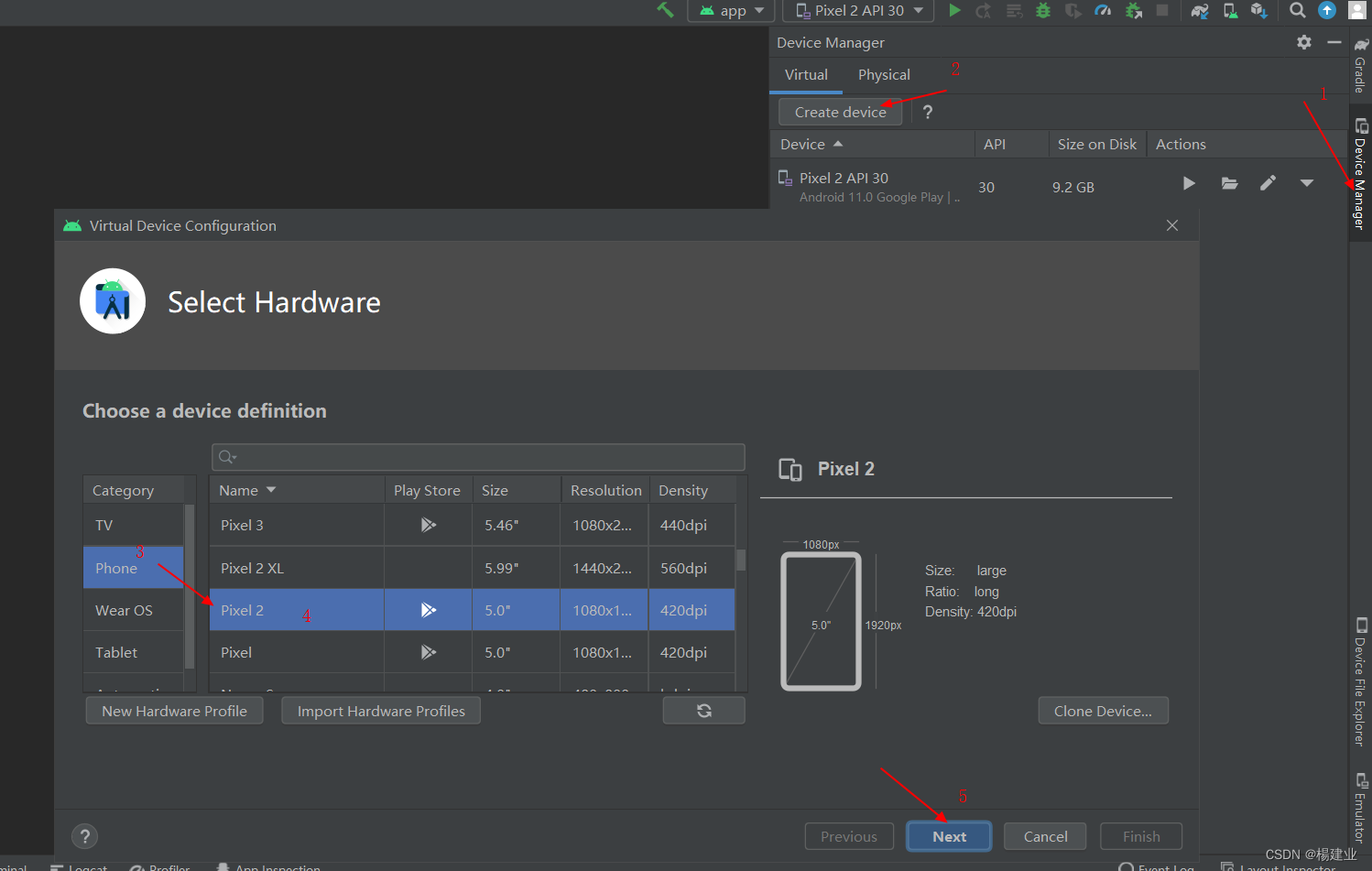Image resolution: width=1372 pixels, height=871 pixels.
Task: Select the Tablet category
Action: (x=134, y=652)
